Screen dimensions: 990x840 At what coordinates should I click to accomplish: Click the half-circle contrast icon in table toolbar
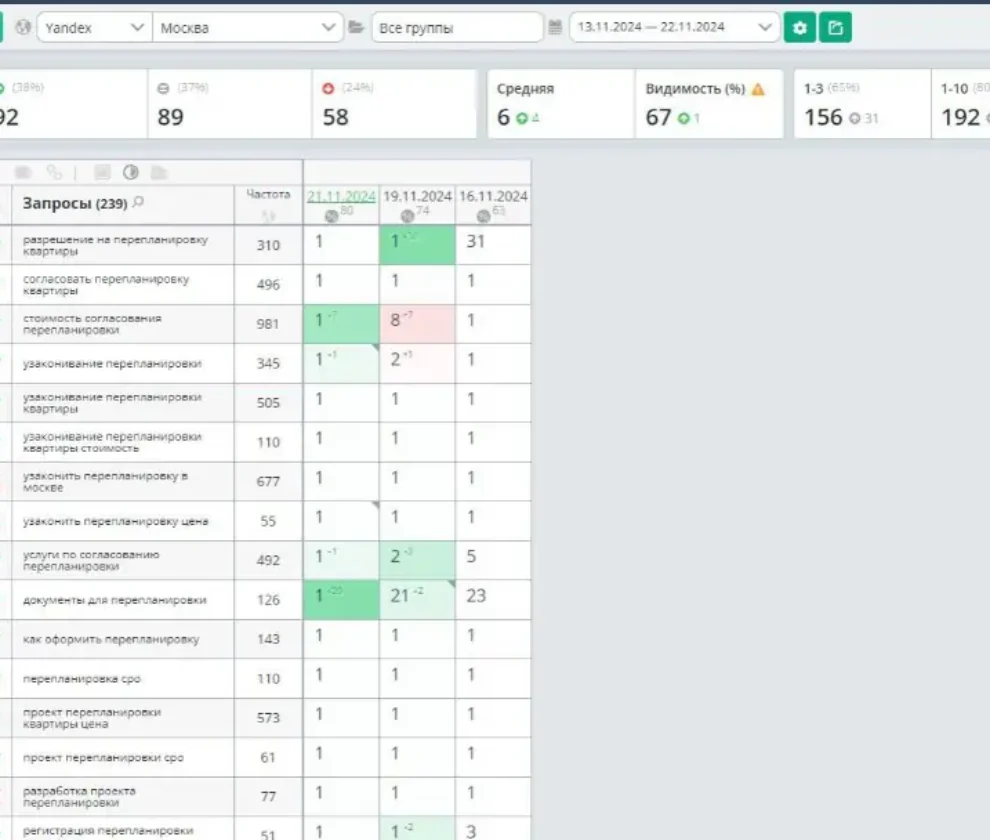point(131,172)
